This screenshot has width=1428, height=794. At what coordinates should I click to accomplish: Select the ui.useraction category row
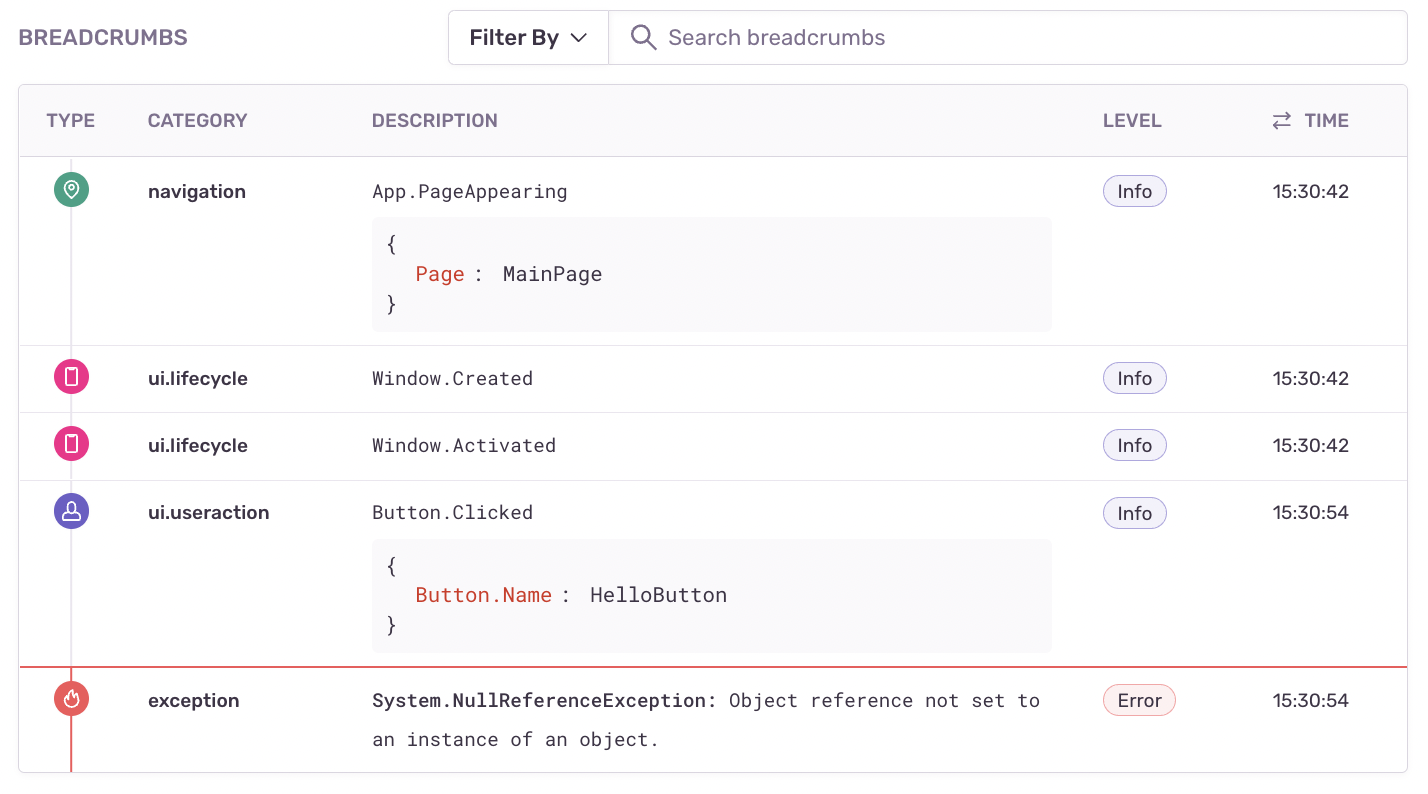tap(208, 512)
